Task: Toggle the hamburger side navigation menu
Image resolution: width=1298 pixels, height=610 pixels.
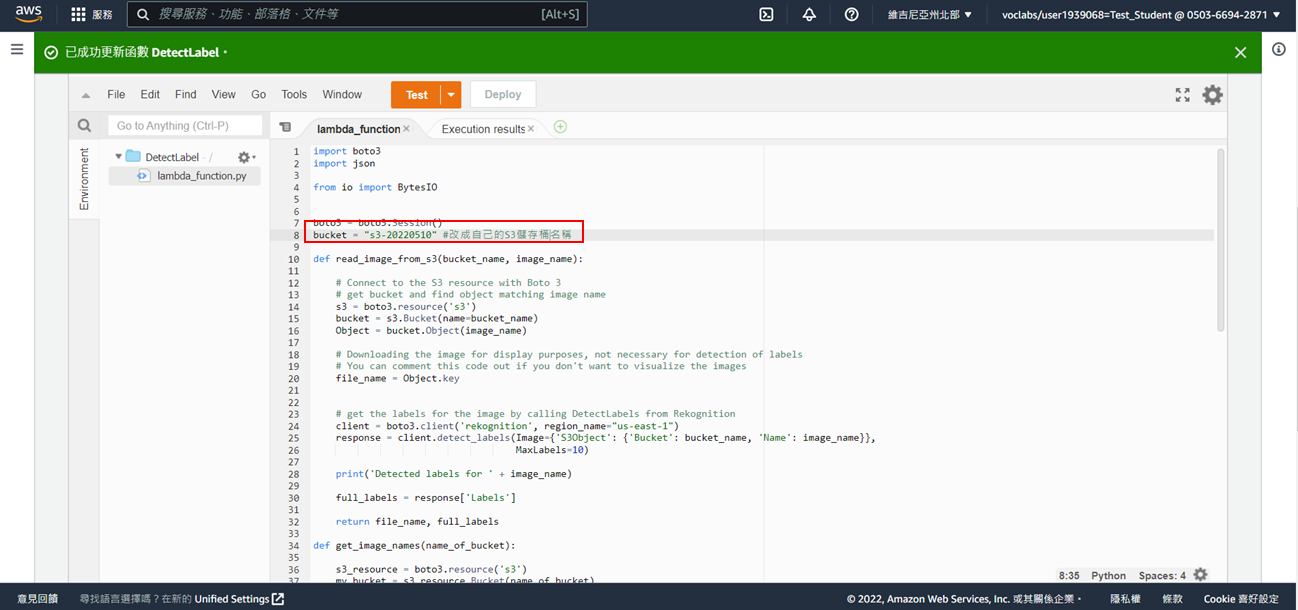Action: click(17, 49)
